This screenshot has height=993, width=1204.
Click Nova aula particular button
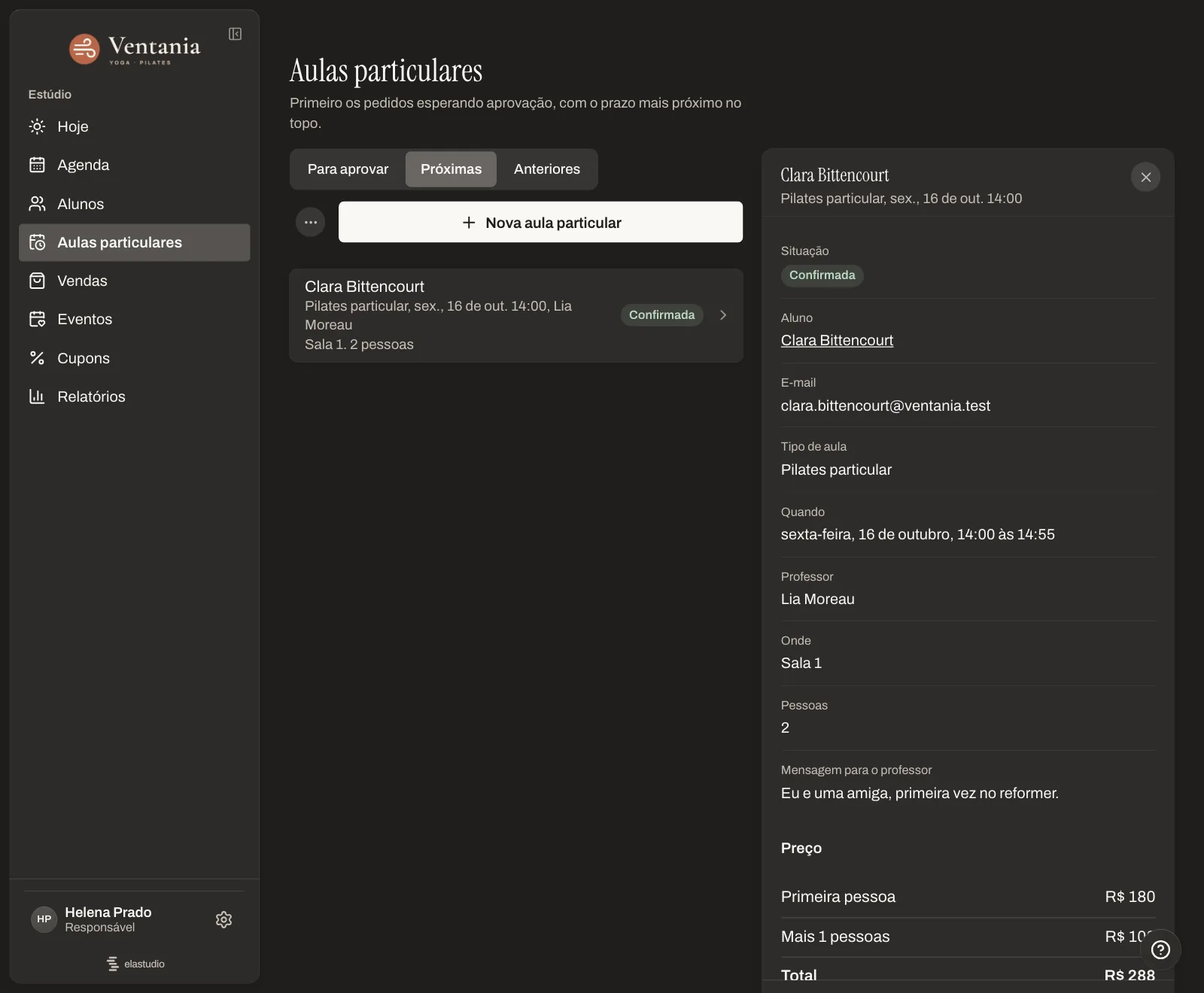(x=540, y=222)
